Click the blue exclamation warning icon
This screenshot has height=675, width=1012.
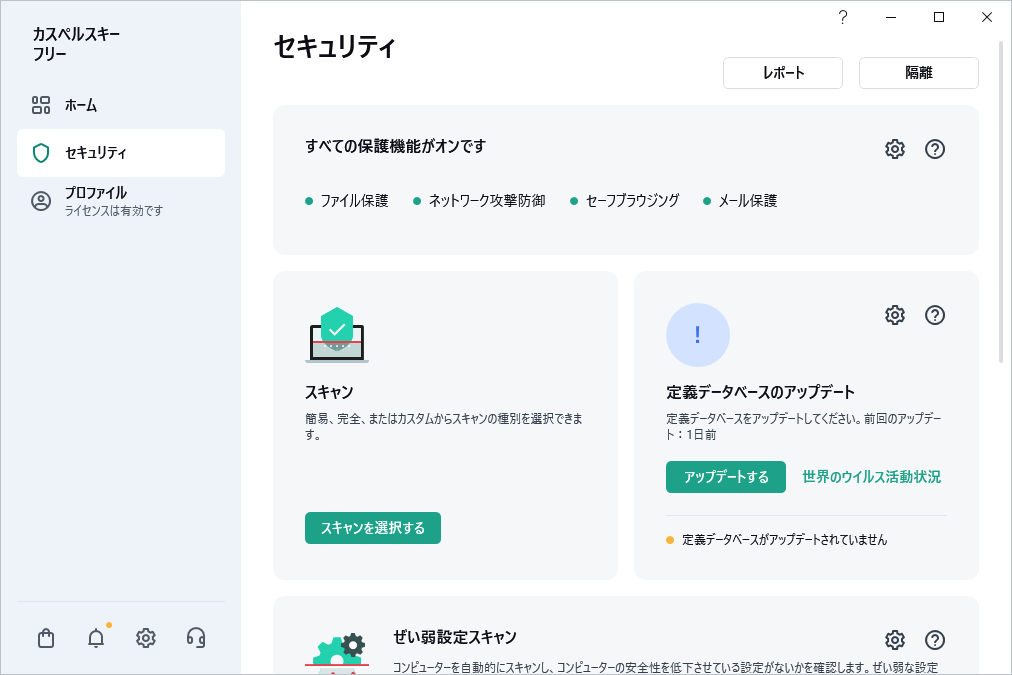[x=698, y=335]
